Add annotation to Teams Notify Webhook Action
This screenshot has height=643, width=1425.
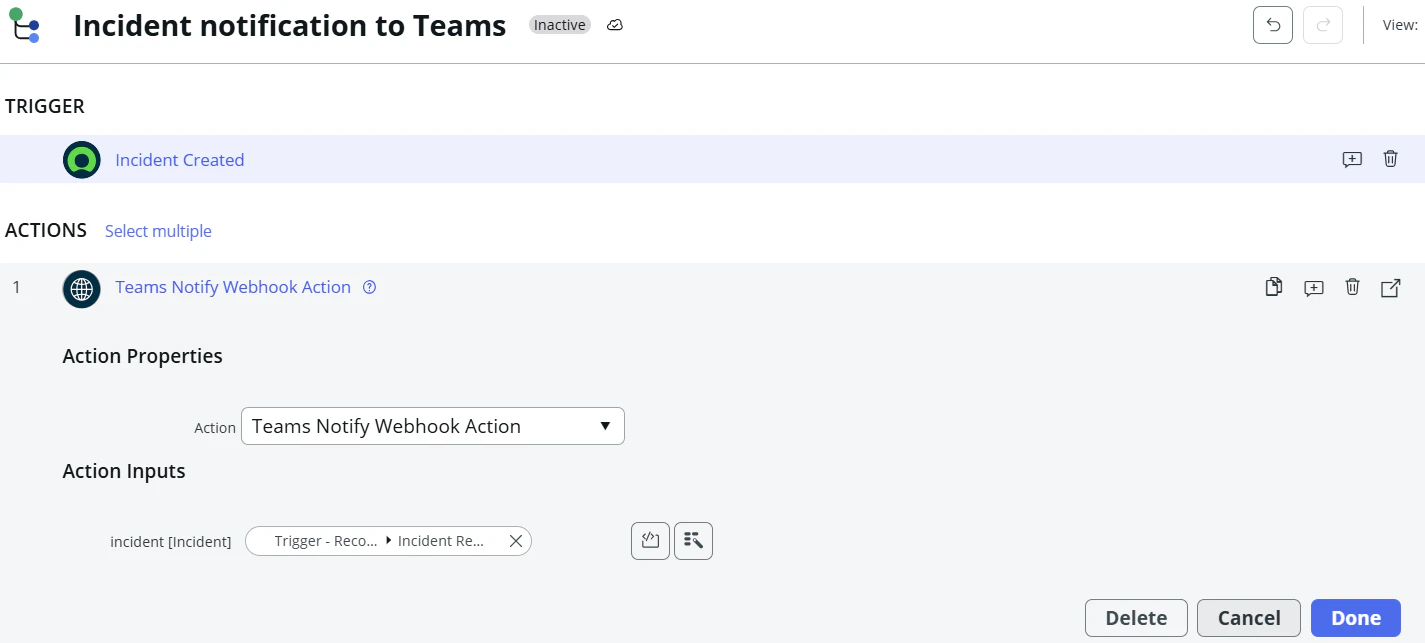pyautogui.click(x=1314, y=288)
